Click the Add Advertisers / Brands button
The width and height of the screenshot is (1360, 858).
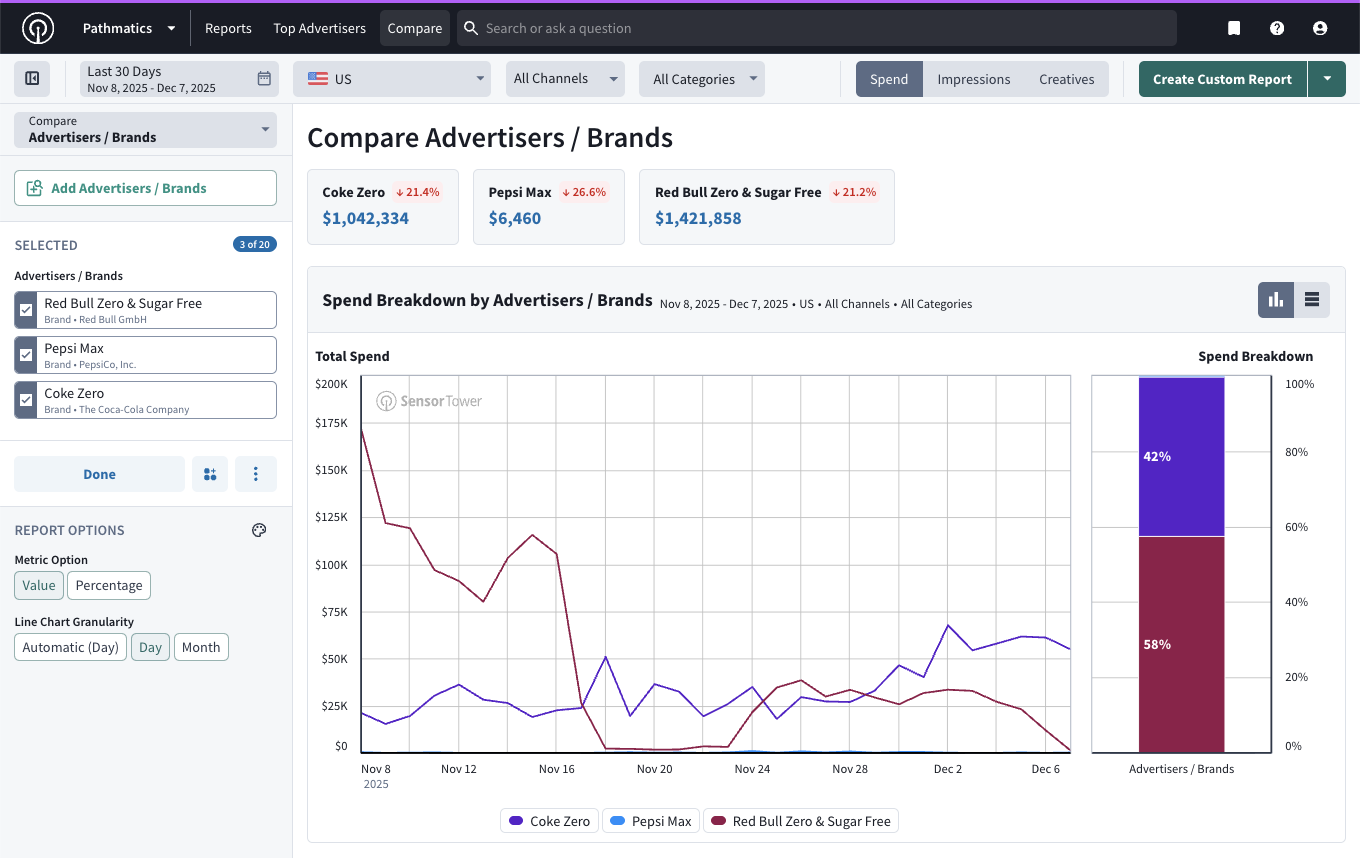[145, 188]
